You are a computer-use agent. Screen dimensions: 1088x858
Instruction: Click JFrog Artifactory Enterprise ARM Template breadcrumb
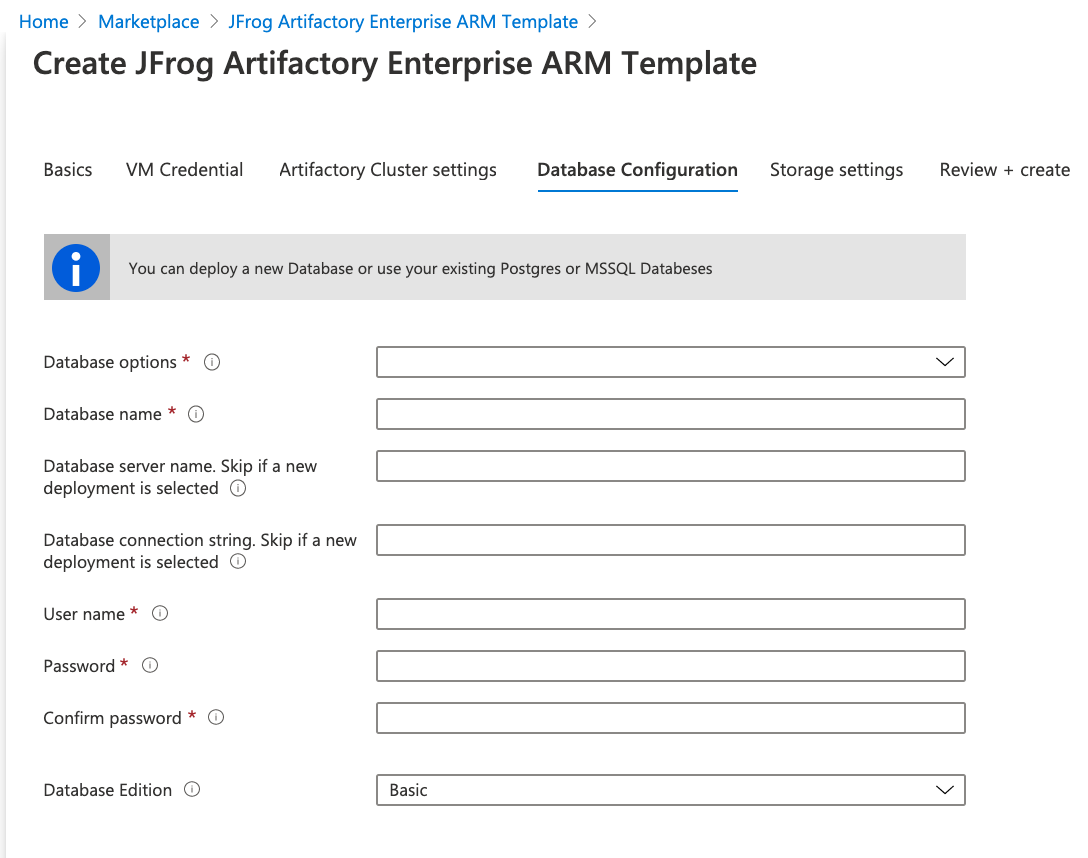click(x=403, y=22)
